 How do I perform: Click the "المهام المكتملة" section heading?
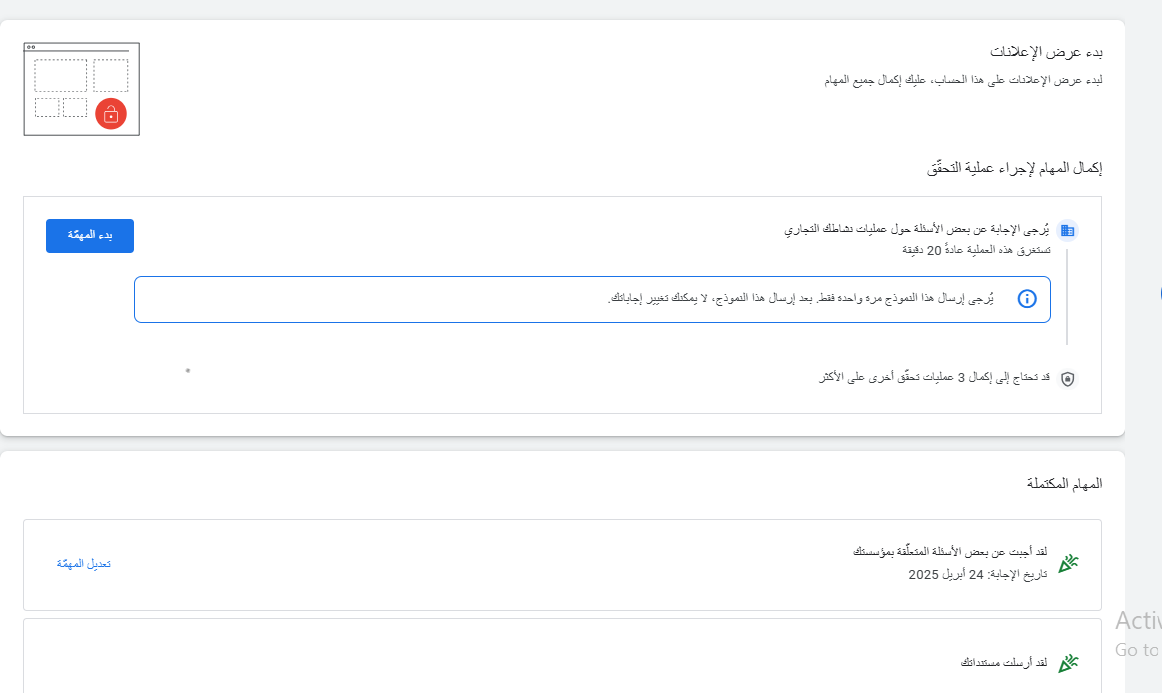[x=1064, y=484]
